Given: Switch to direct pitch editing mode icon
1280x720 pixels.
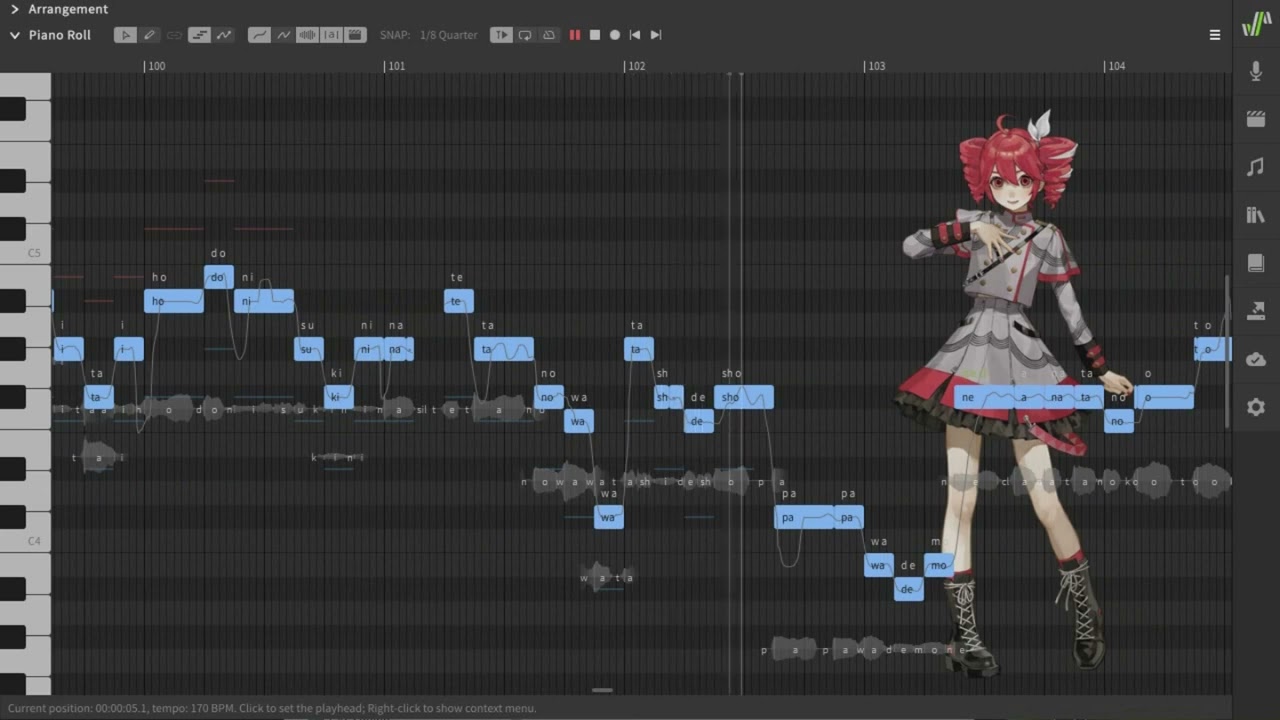Looking at the screenshot, I should pos(224,35).
